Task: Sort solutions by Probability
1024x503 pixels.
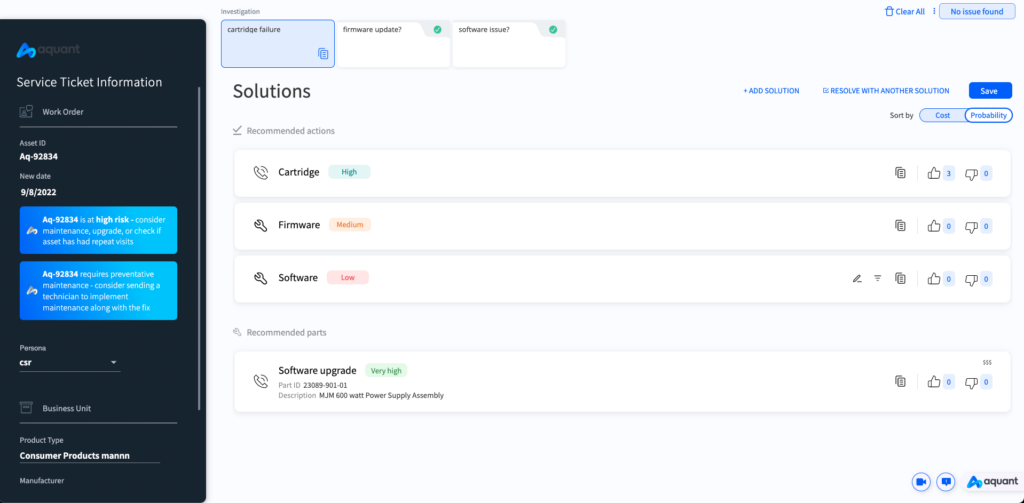Action: point(988,115)
